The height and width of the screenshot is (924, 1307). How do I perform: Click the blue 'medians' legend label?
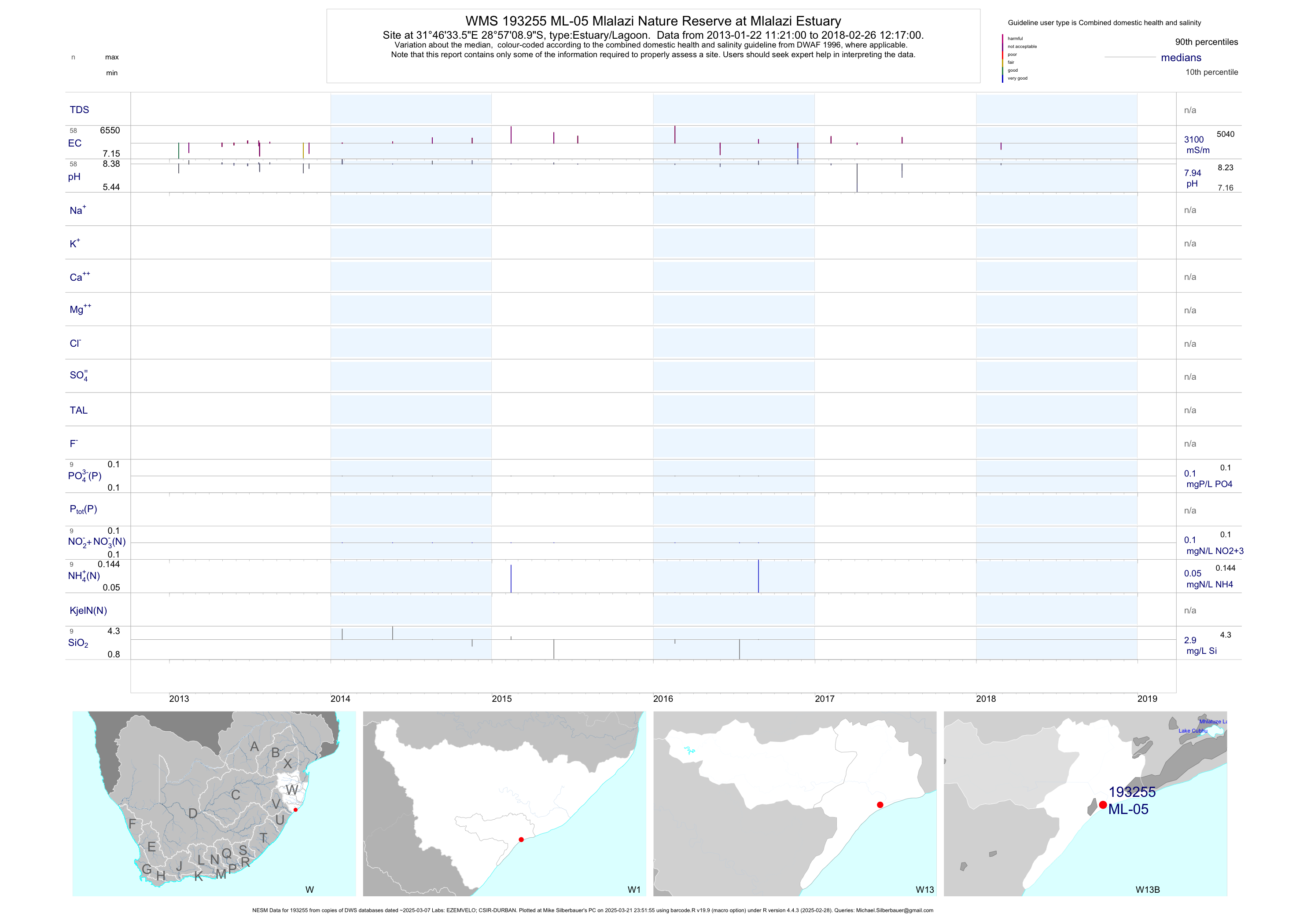(x=1181, y=58)
